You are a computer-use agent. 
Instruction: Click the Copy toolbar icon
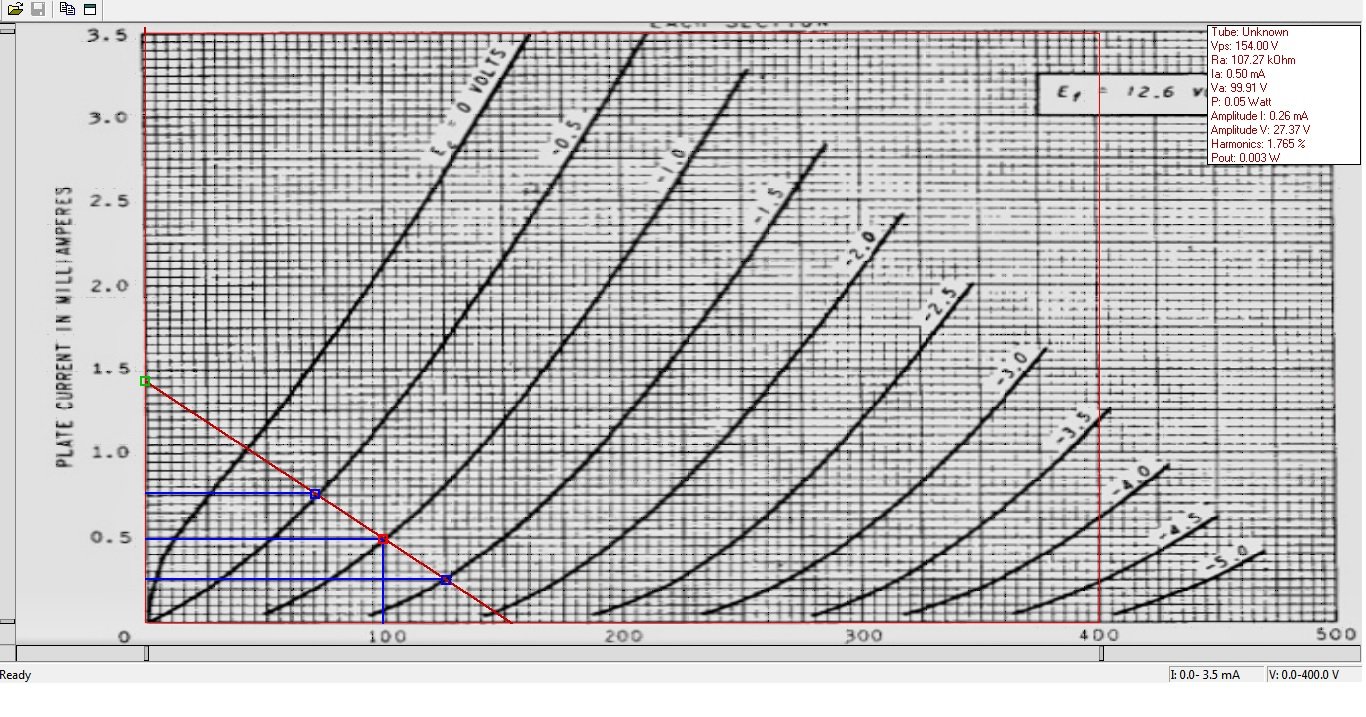(67, 9)
